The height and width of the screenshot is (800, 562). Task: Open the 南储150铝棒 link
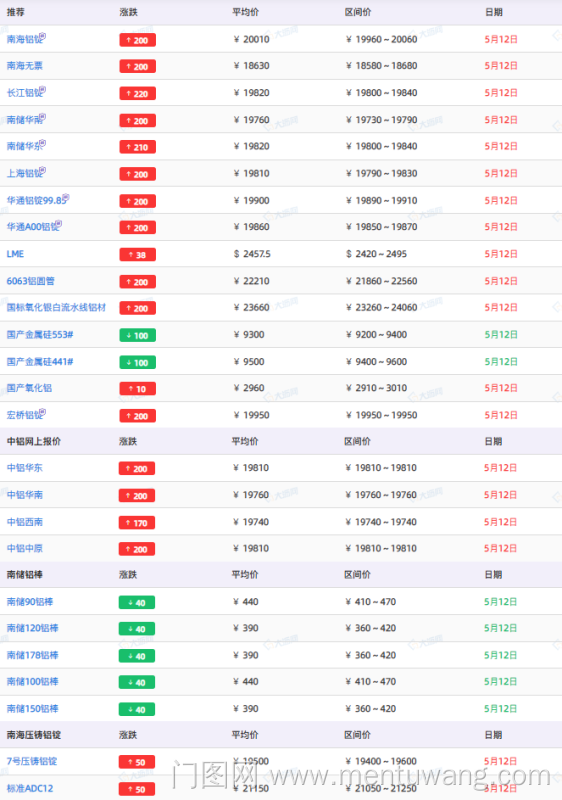point(32,709)
